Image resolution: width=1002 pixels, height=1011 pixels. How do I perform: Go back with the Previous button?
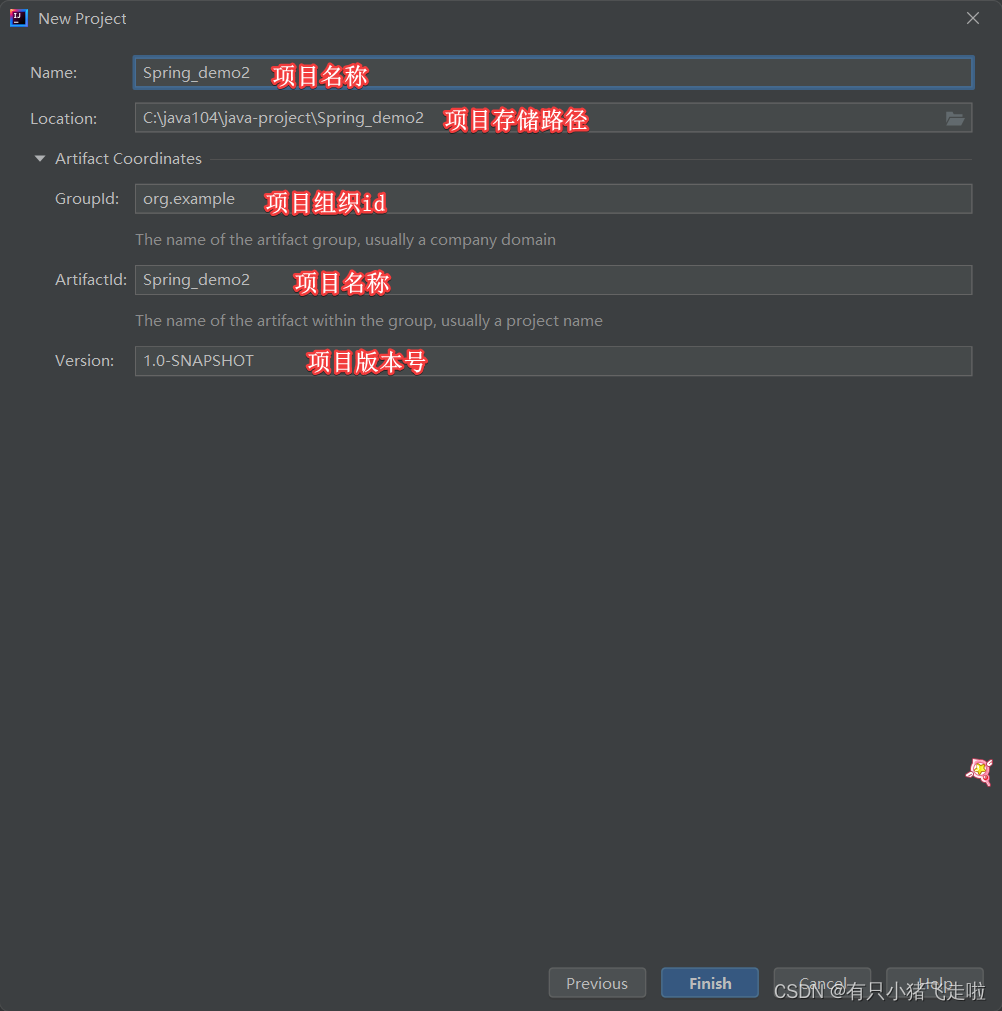tap(597, 983)
